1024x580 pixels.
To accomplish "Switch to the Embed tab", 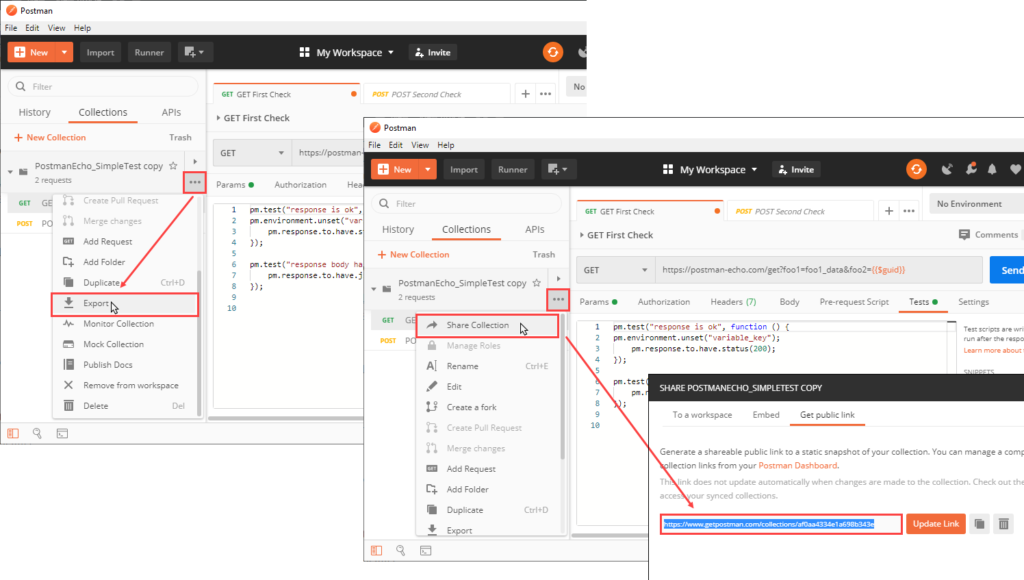I will click(766, 414).
